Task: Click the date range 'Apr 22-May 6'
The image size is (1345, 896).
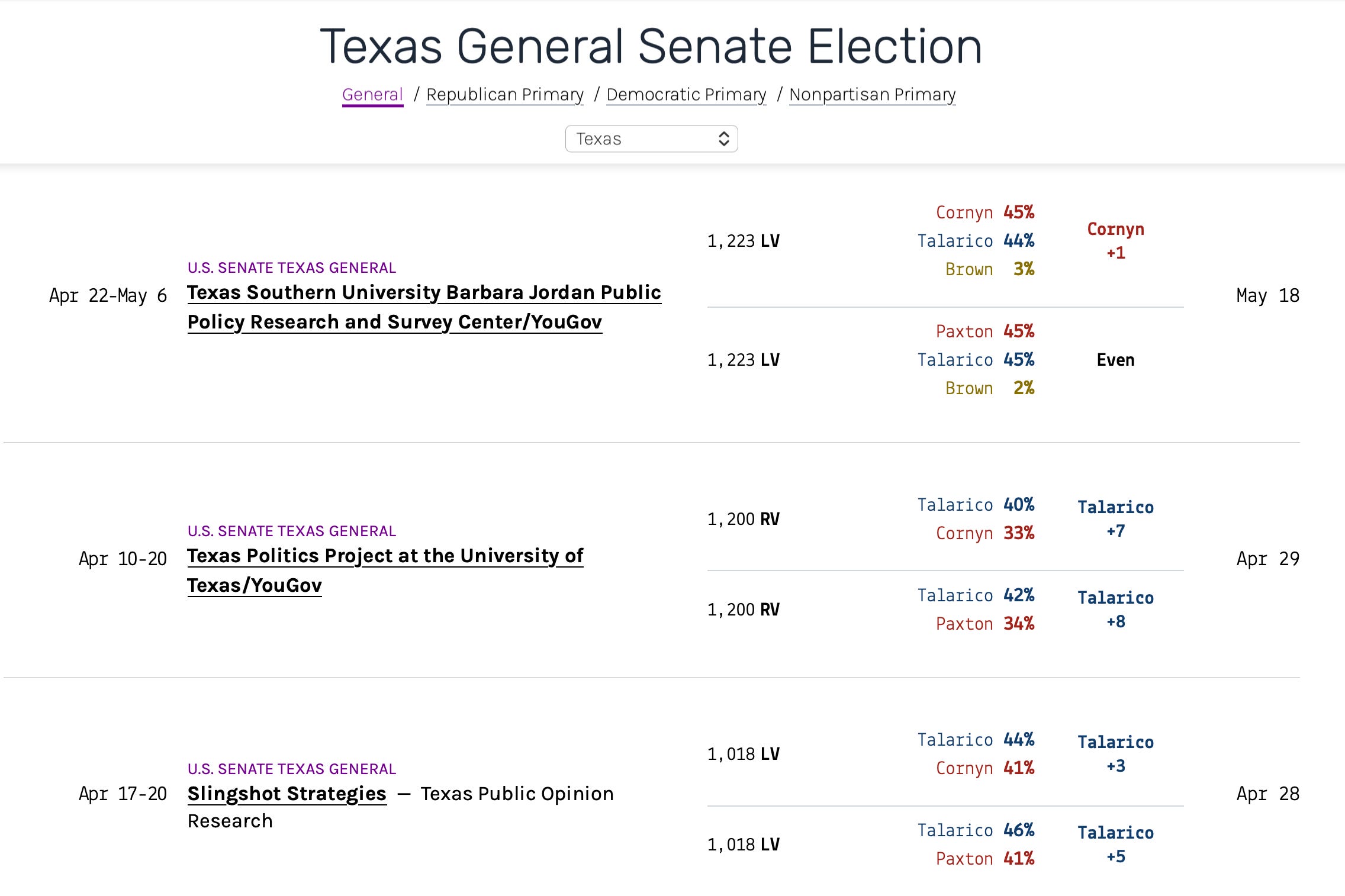Action: (108, 295)
